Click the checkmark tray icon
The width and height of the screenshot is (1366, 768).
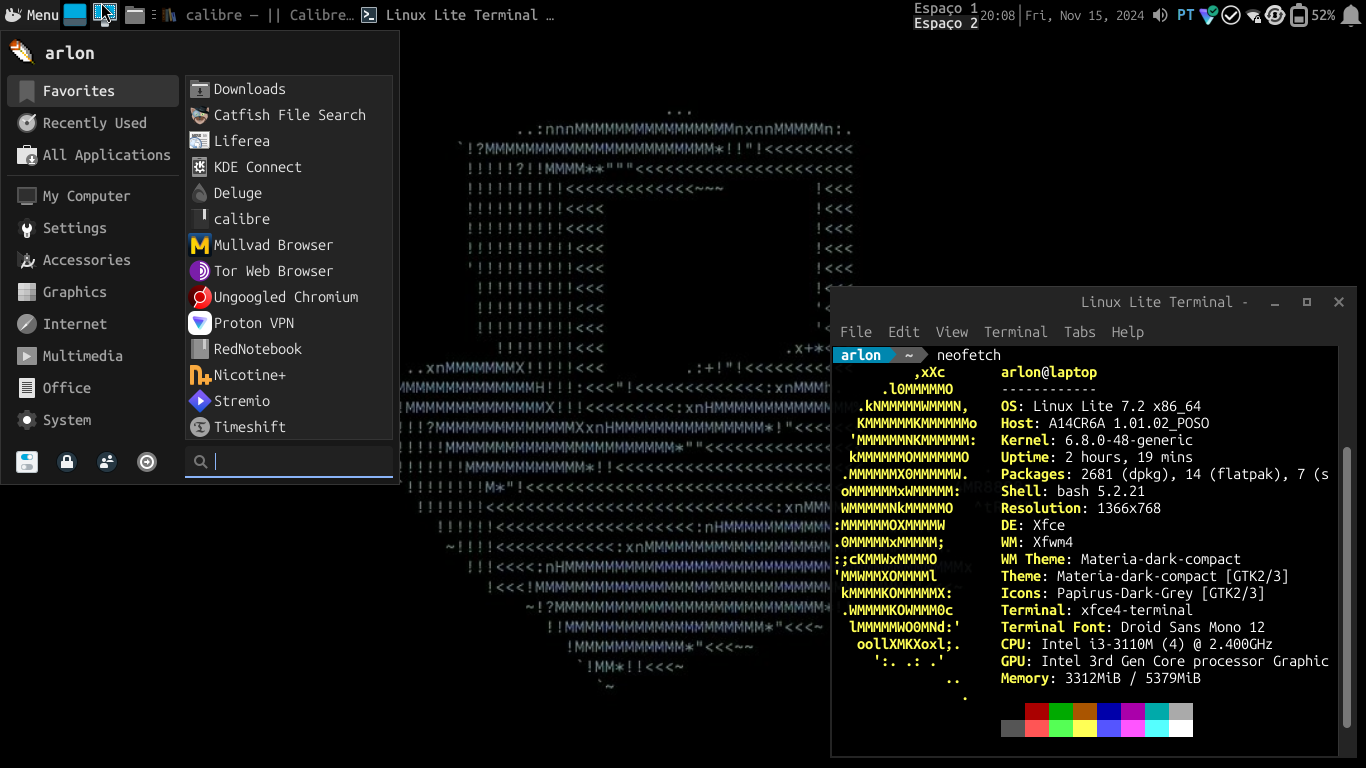(1232, 15)
